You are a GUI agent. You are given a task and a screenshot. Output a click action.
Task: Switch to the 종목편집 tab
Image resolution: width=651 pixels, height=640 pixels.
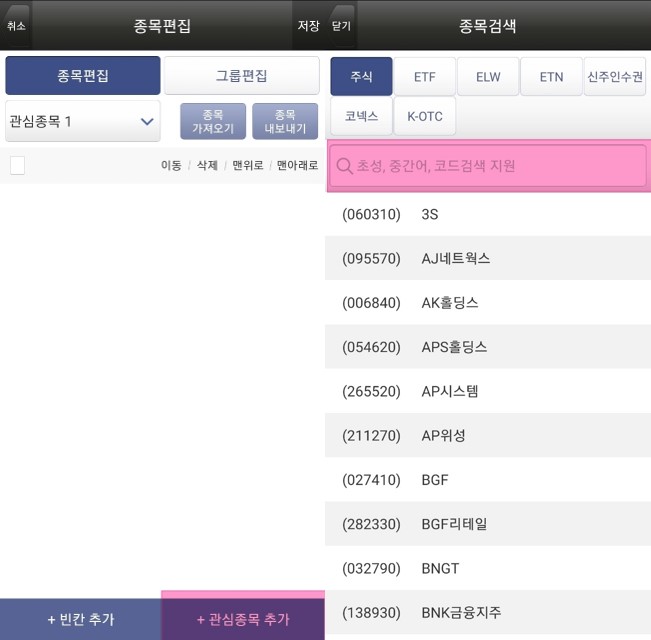[x=83, y=76]
